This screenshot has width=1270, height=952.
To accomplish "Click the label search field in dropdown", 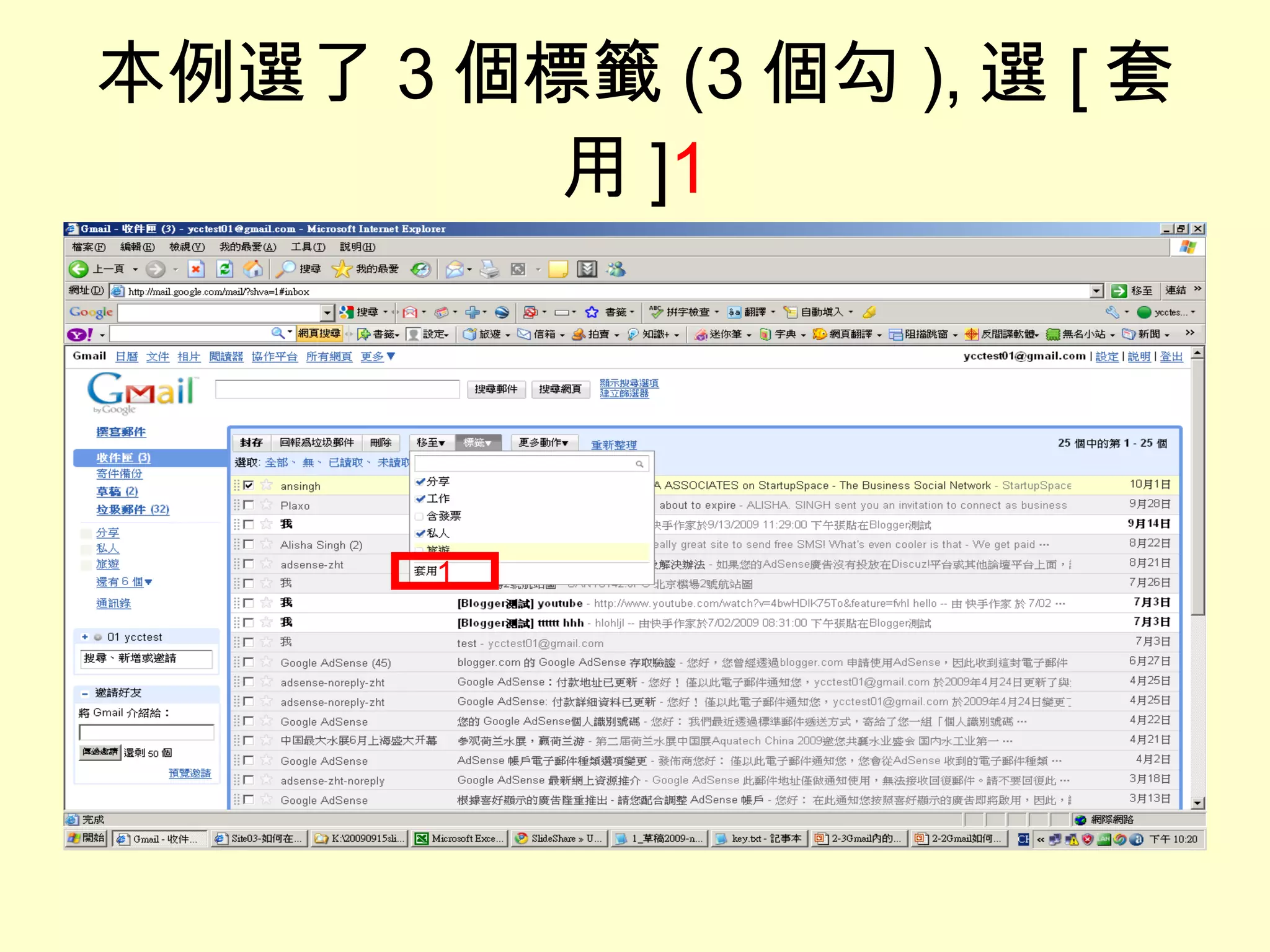I will [x=531, y=464].
